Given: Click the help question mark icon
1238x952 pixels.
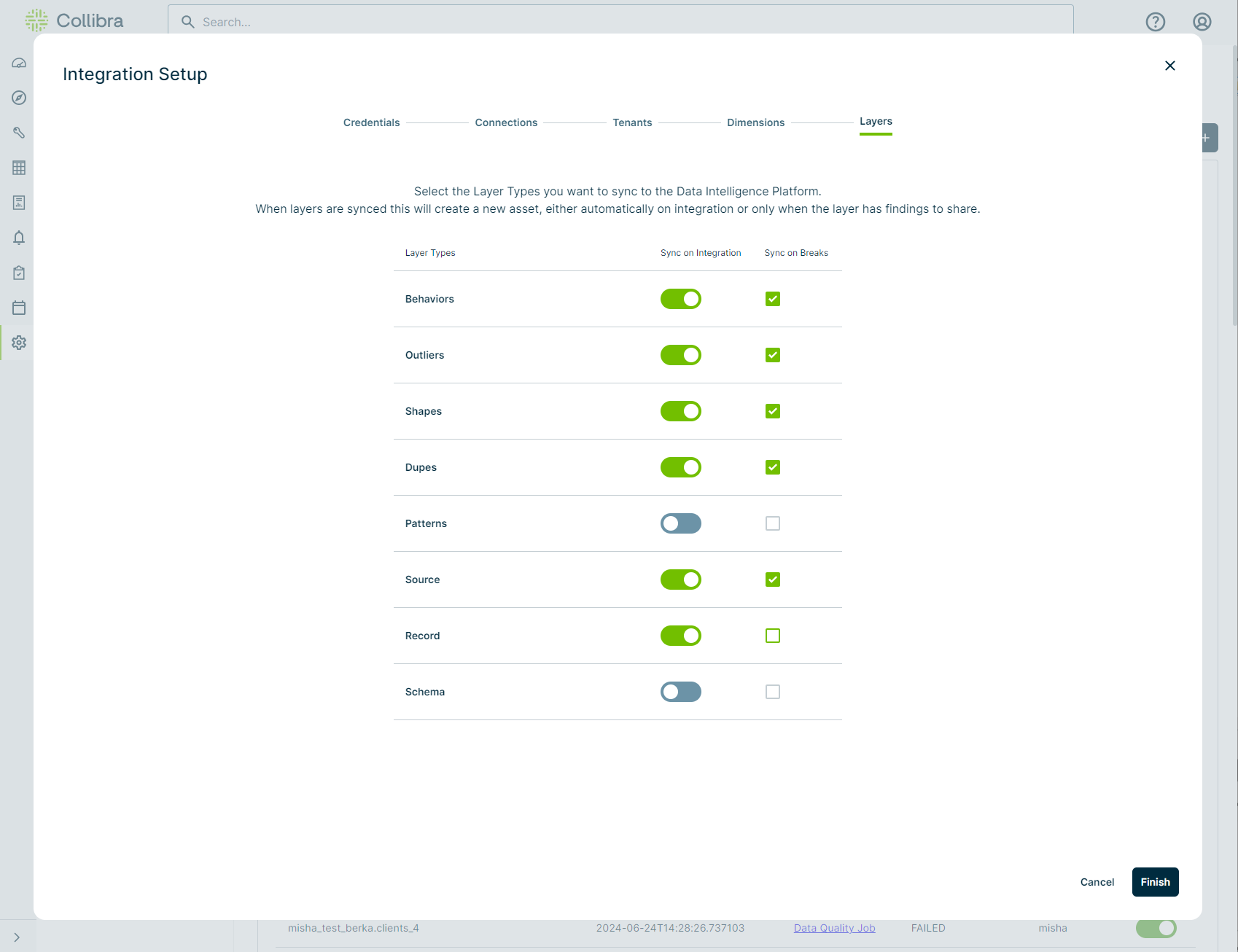Looking at the screenshot, I should pyautogui.click(x=1155, y=22).
